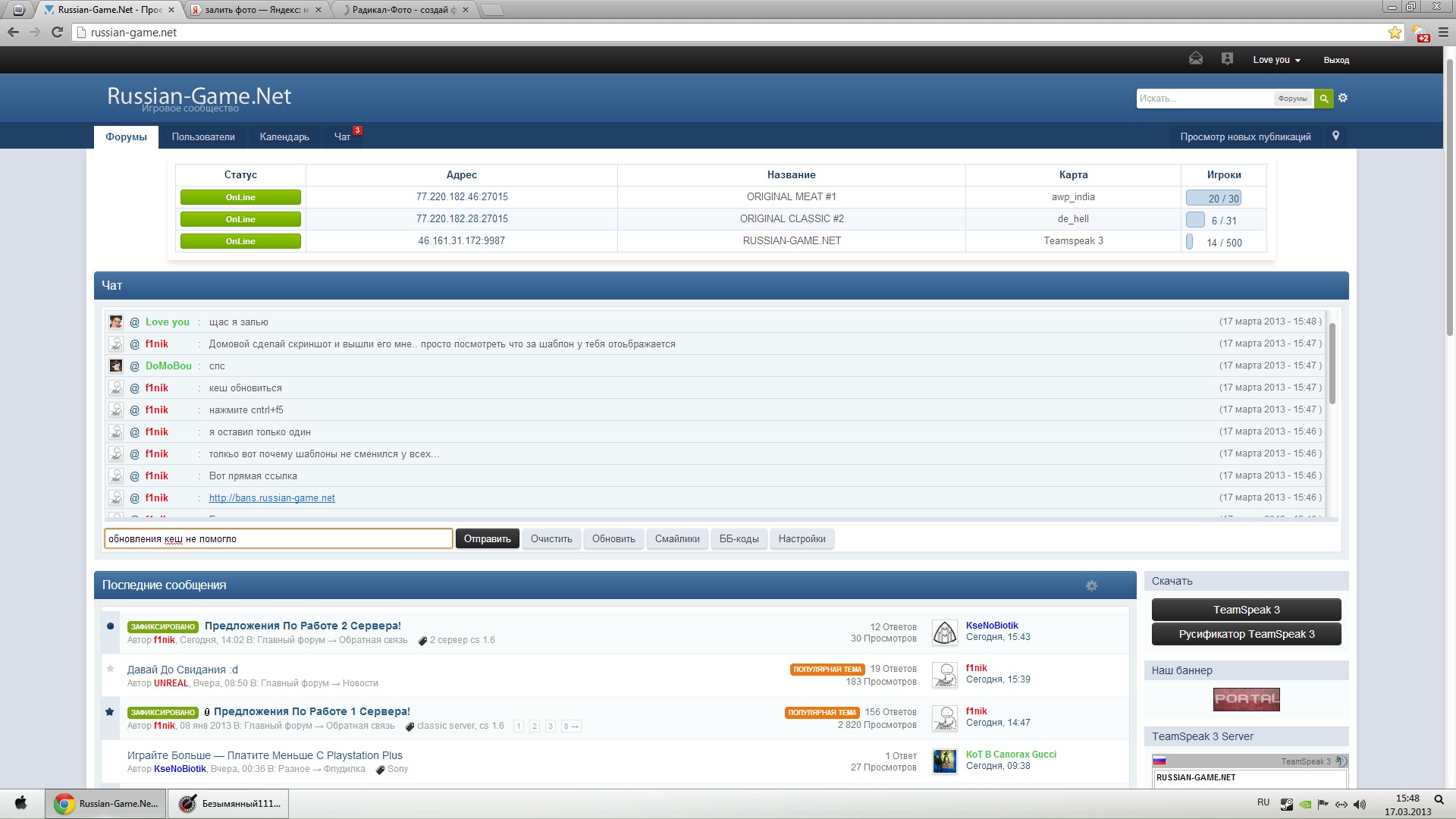Open the Смайлики smileys button
1456x819 pixels.
point(677,539)
